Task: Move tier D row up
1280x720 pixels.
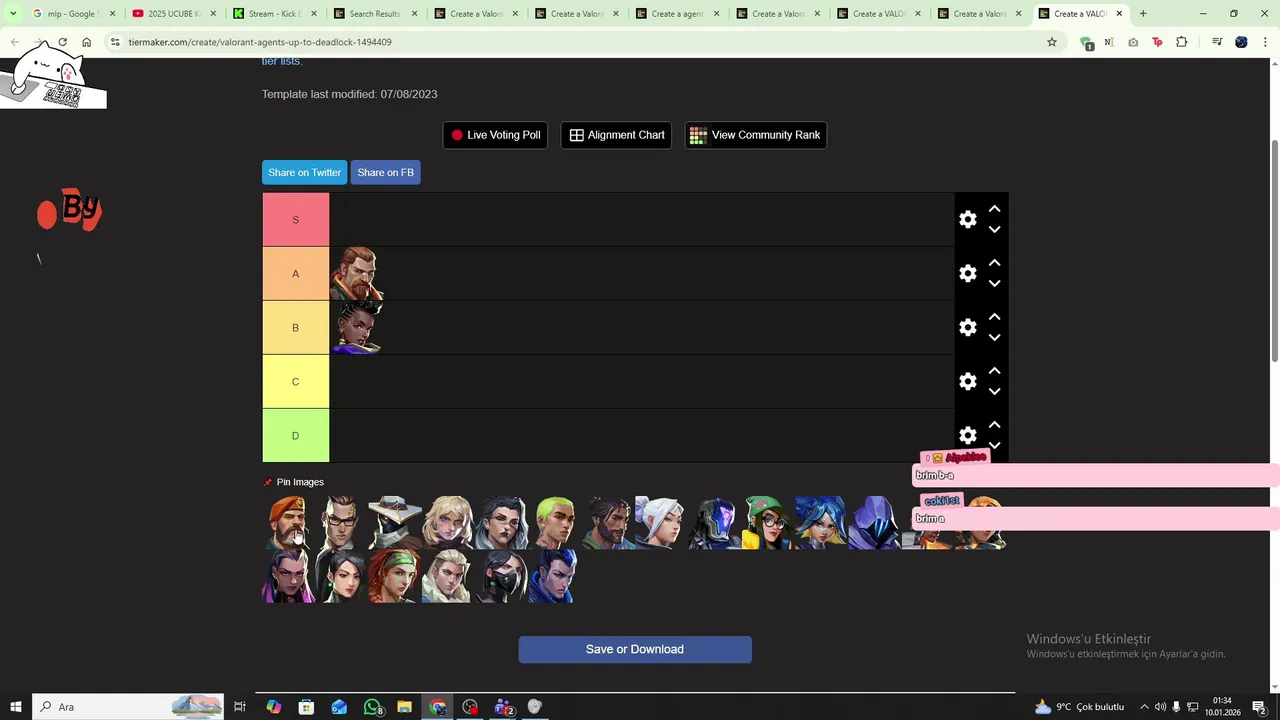Action: (995, 425)
